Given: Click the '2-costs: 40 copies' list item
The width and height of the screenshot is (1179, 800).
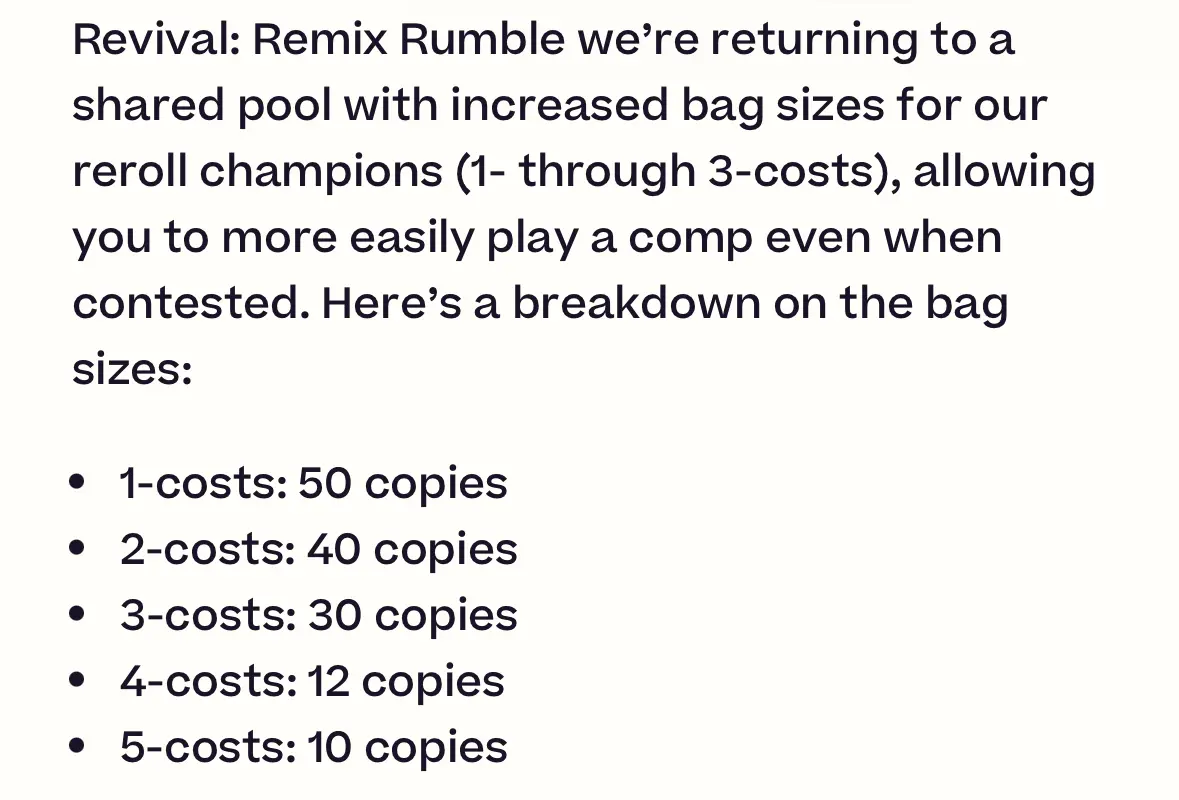Looking at the screenshot, I should 319,550.
